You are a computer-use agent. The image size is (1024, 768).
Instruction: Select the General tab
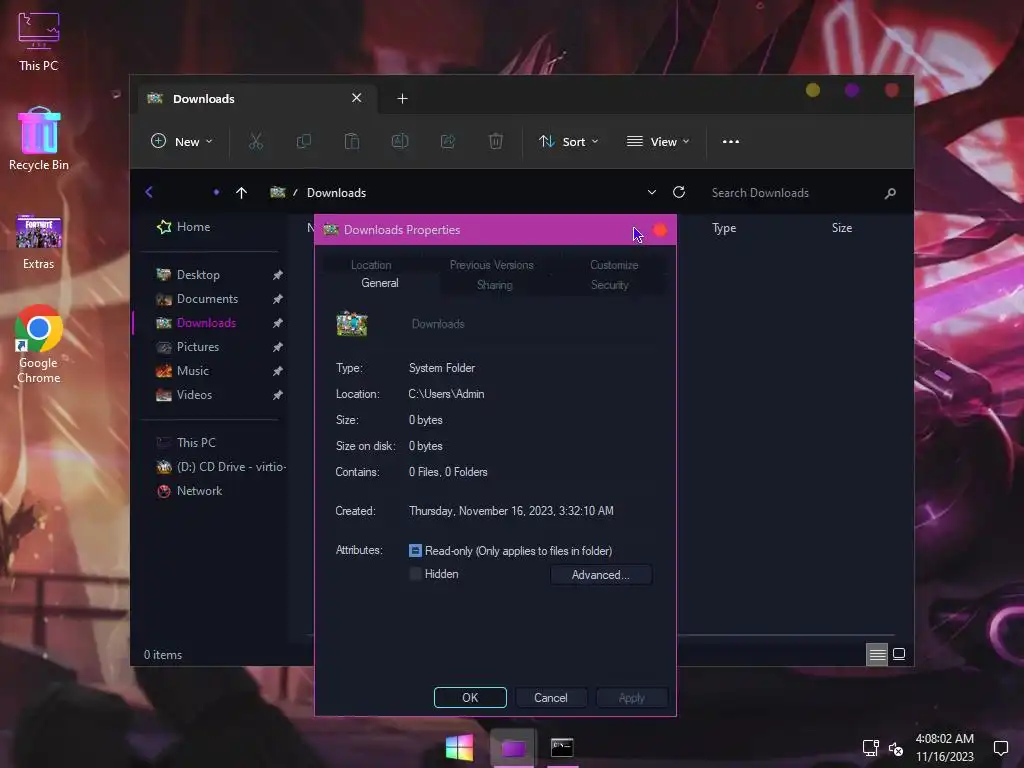pyautogui.click(x=380, y=283)
